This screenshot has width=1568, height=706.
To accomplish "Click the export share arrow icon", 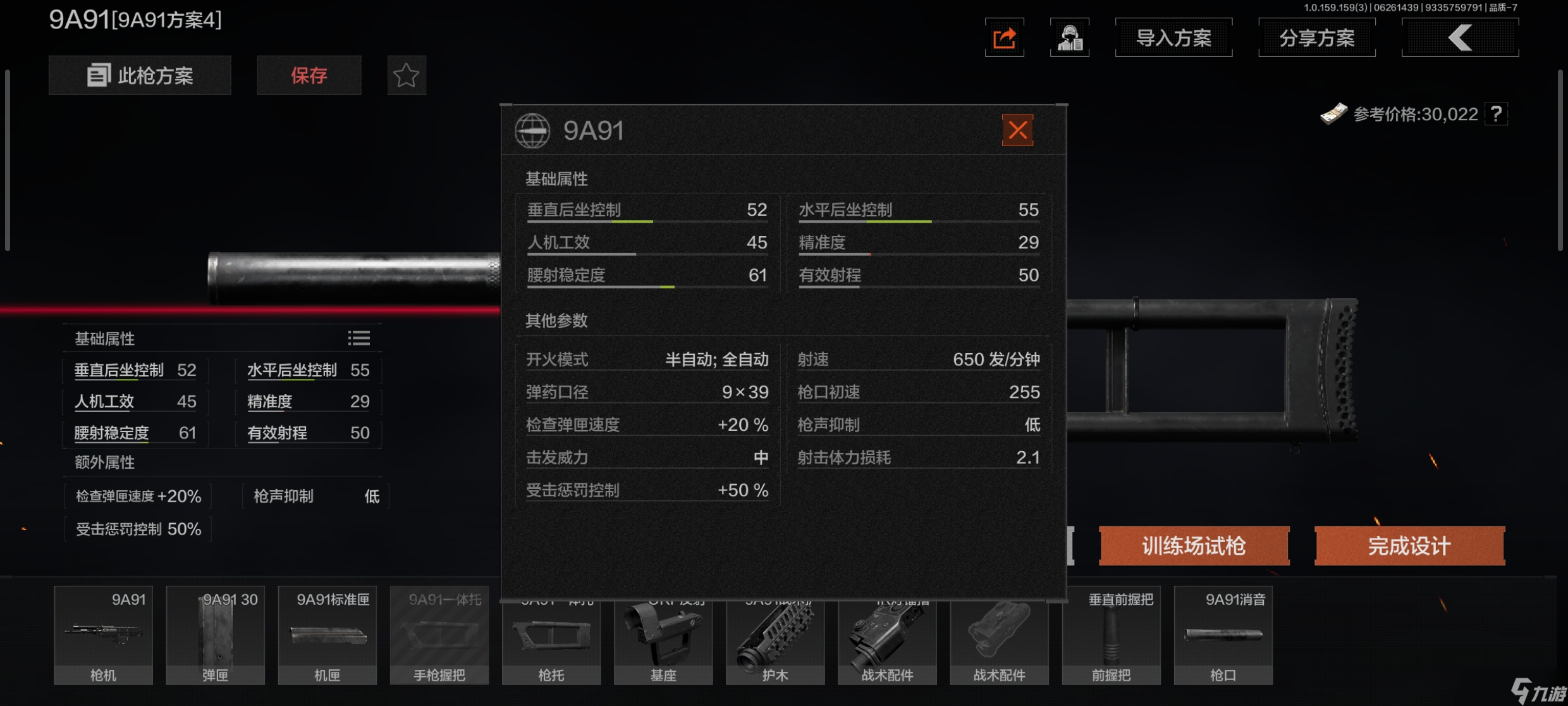I will (x=1004, y=38).
